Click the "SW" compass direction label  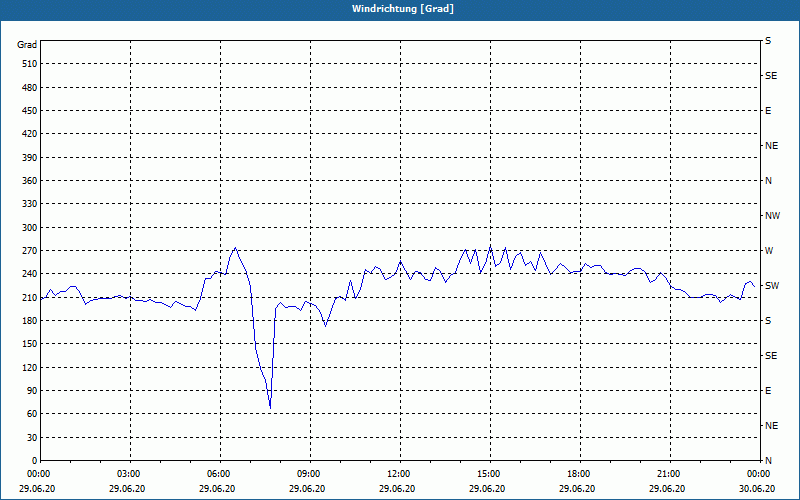point(772,286)
